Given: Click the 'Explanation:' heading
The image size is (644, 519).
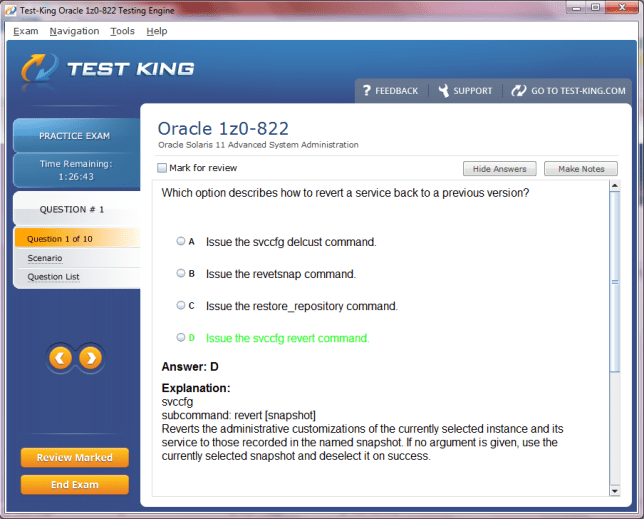Looking at the screenshot, I should [x=196, y=388].
